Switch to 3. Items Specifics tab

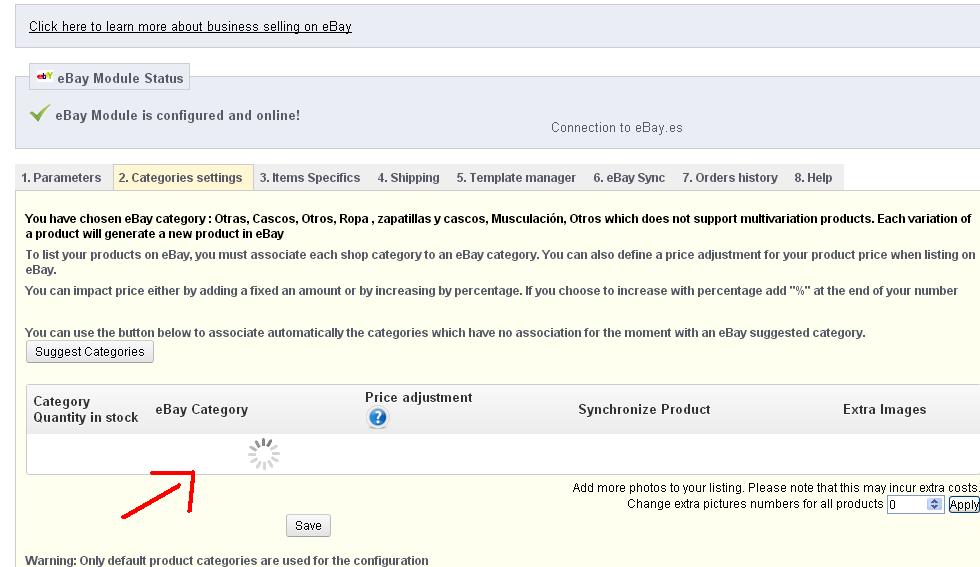point(309,178)
